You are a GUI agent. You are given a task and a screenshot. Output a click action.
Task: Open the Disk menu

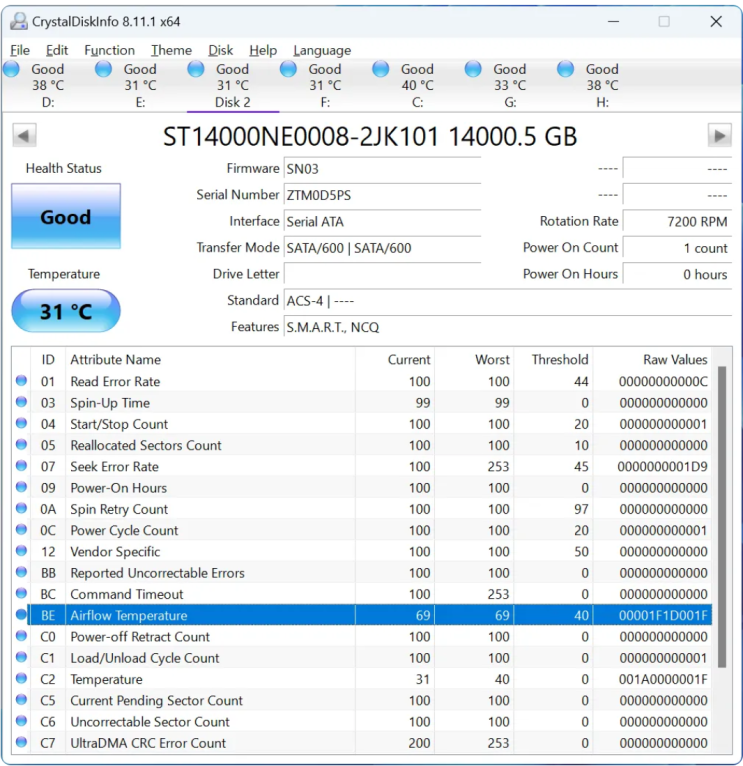tap(220, 50)
